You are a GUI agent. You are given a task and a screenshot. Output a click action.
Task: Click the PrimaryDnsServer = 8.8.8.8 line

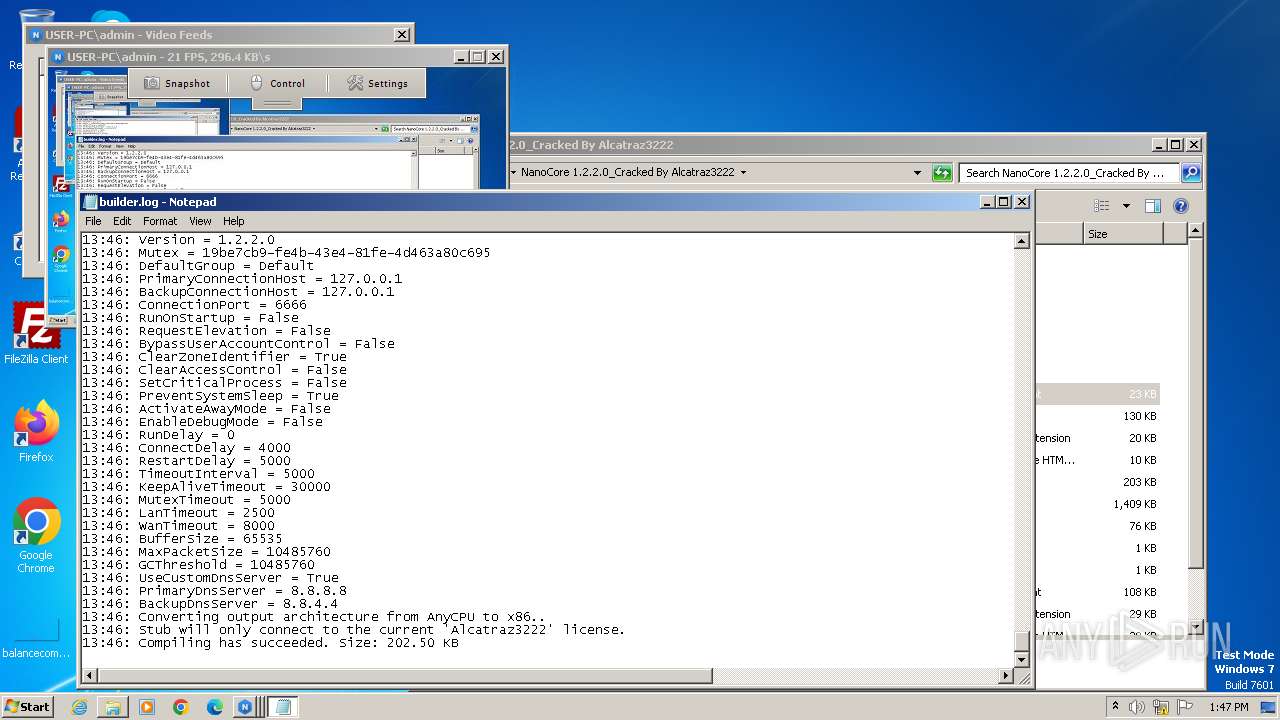tap(214, 591)
